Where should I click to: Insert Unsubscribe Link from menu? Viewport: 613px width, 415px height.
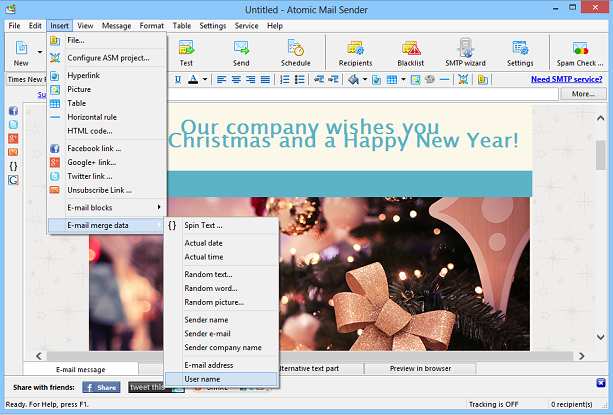click(x=99, y=190)
